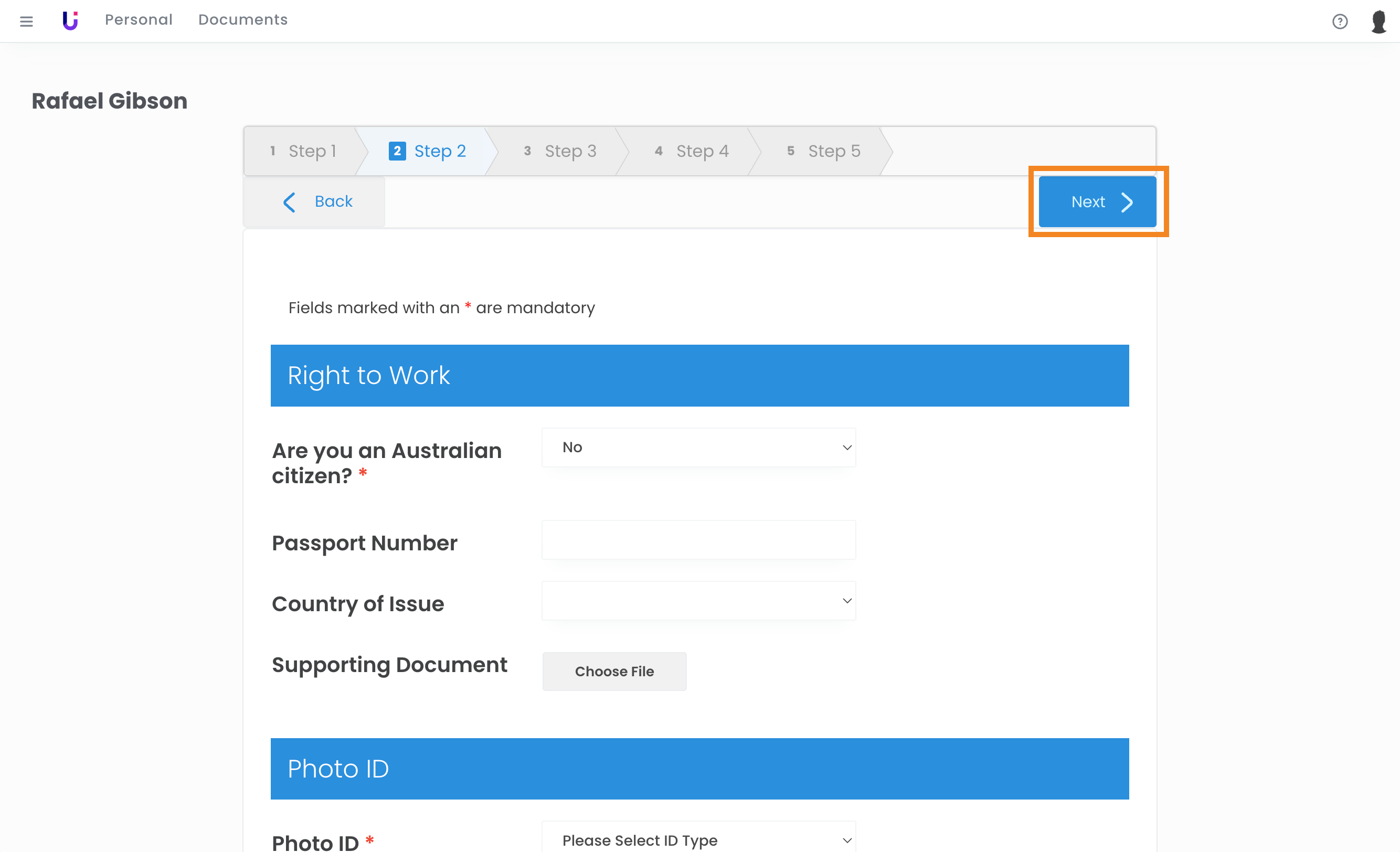1400x852 pixels.
Task: Click the Passport Number input field
Action: tap(698, 540)
